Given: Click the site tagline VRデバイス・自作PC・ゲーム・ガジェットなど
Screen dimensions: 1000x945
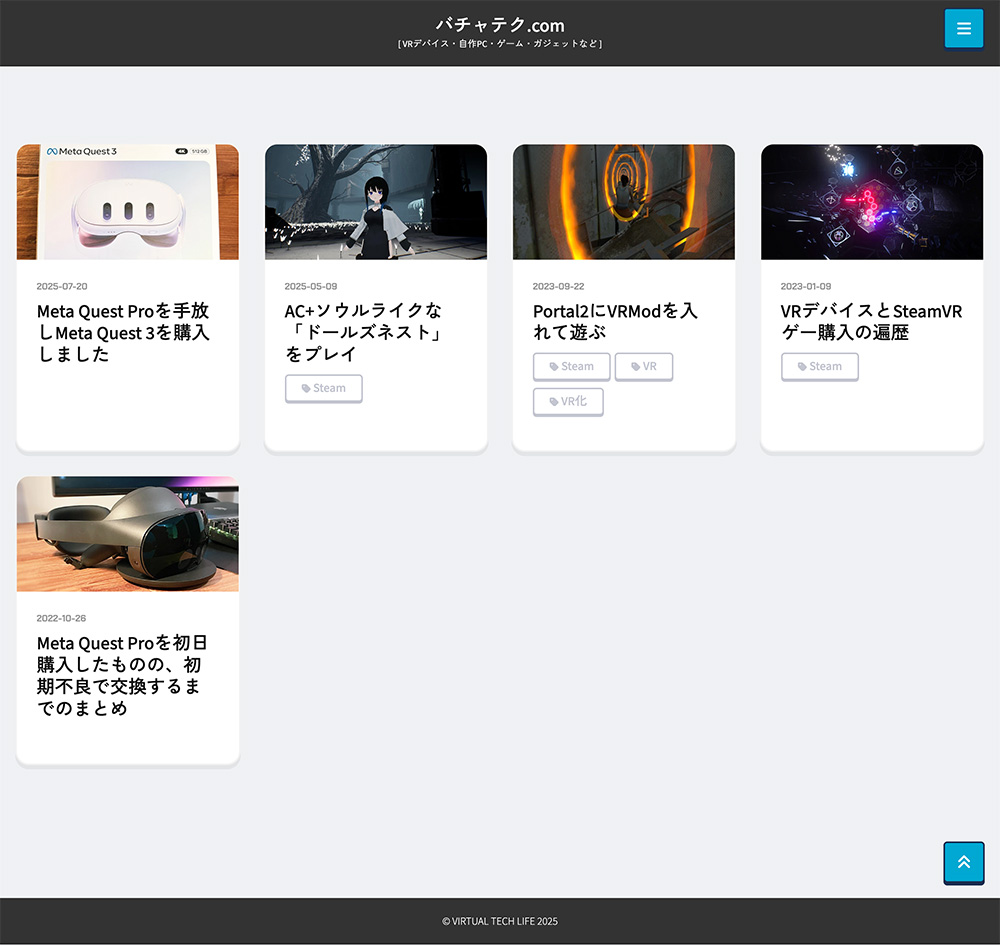Looking at the screenshot, I should pos(500,44).
